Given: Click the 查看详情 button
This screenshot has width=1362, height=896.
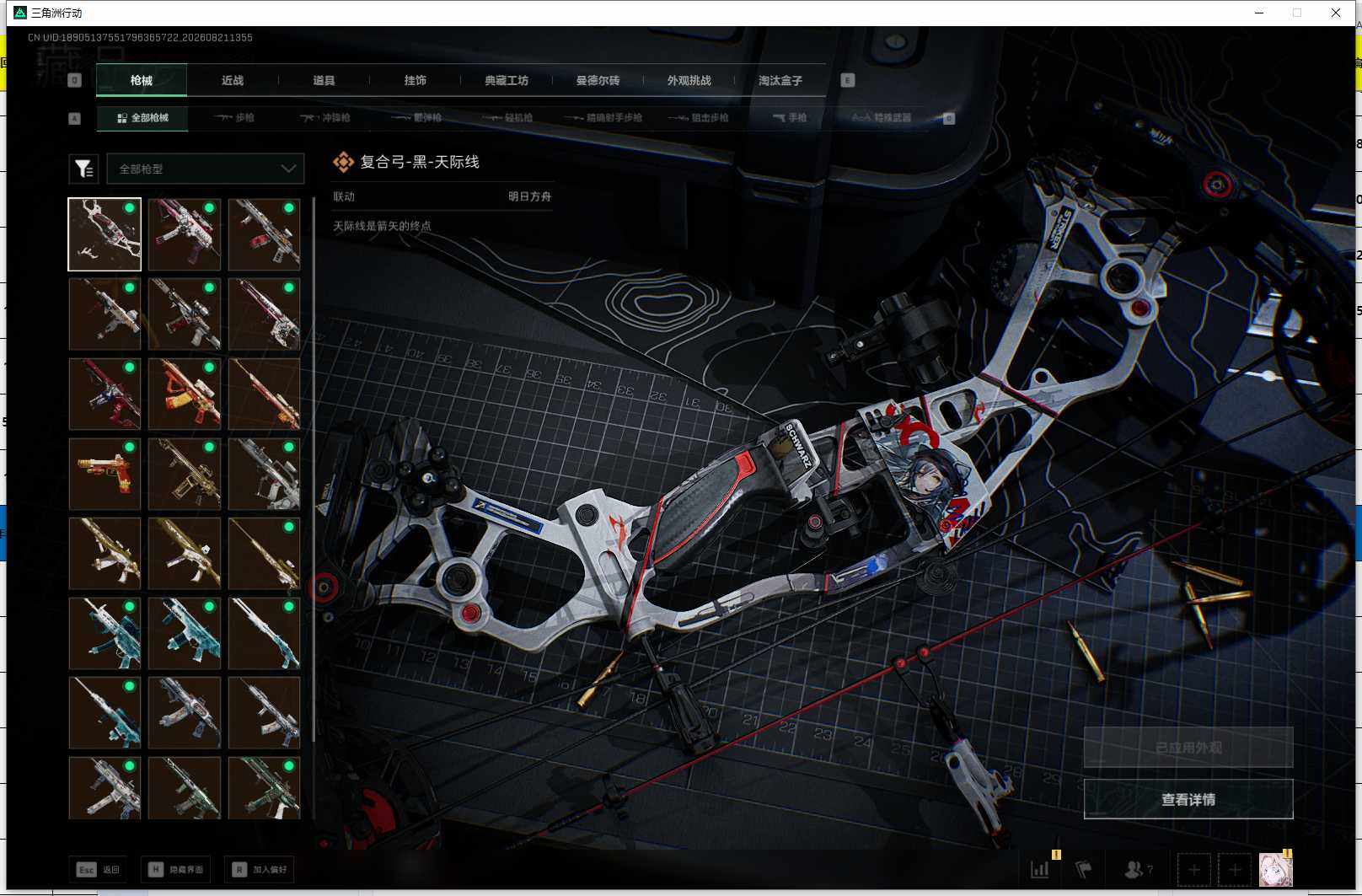Looking at the screenshot, I should [x=1188, y=799].
